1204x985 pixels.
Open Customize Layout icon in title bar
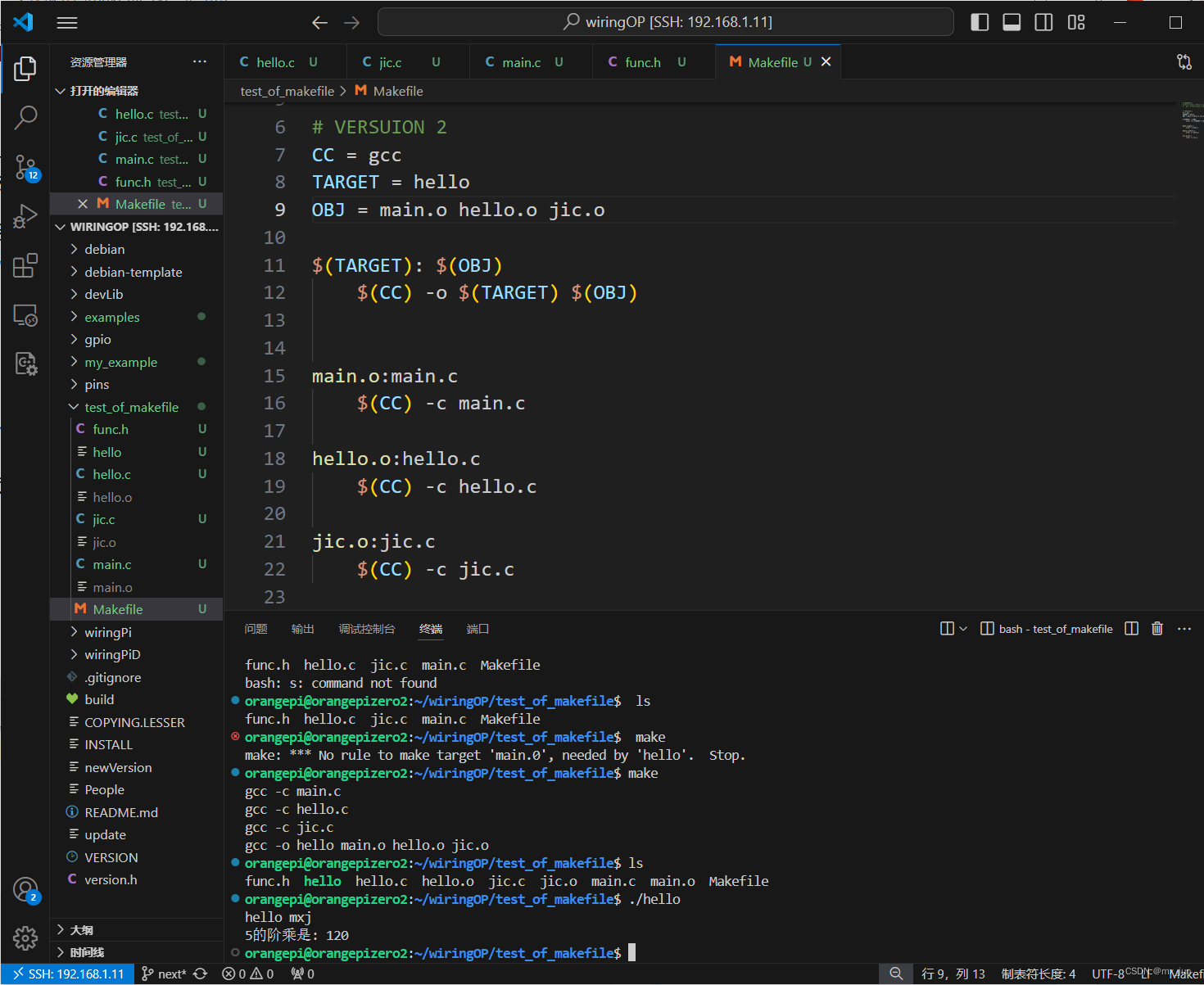click(1076, 22)
